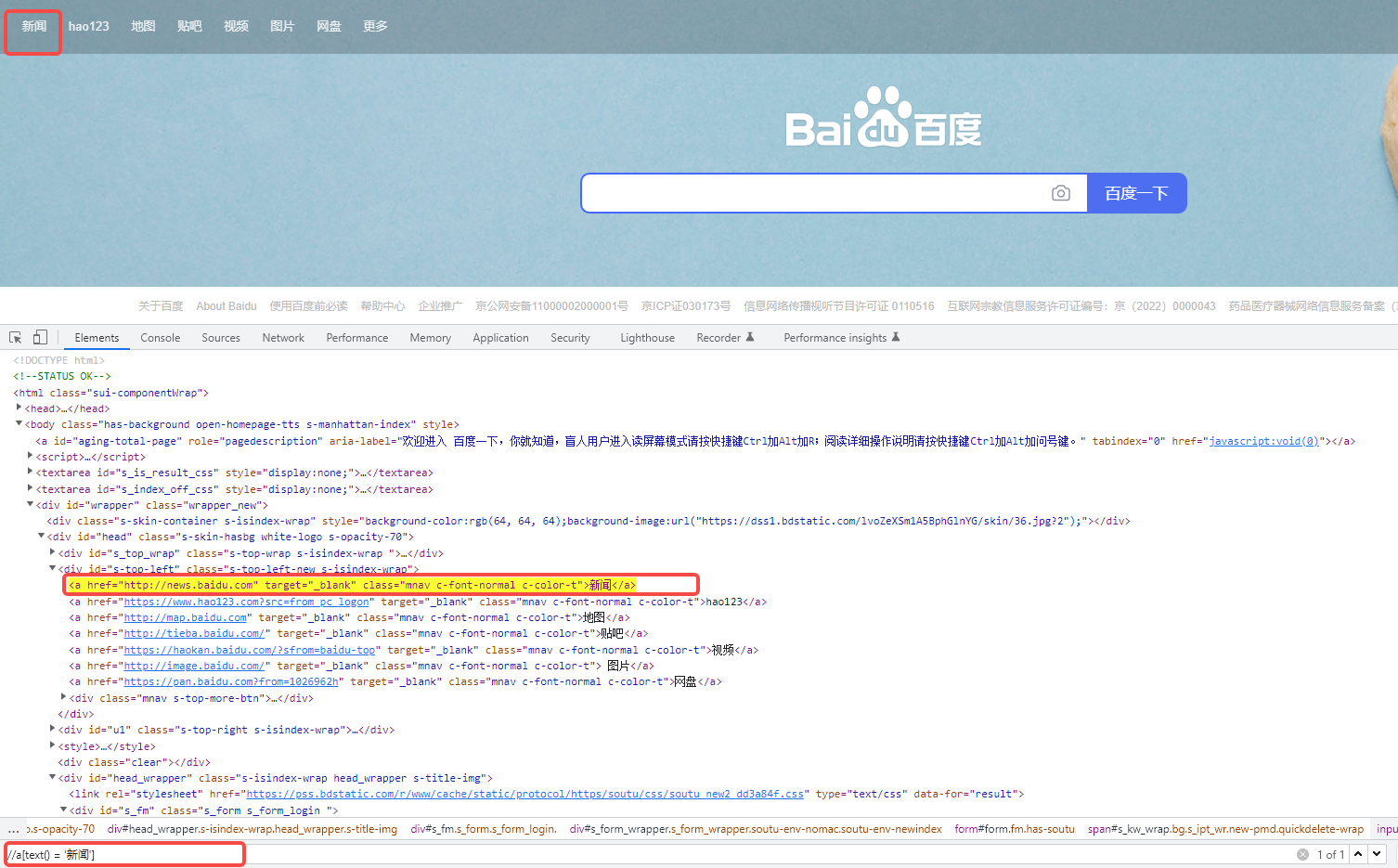The height and width of the screenshot is (868, 1398).
Task: Expand the div#s_top_wrap node
Action: click(52, 552)
